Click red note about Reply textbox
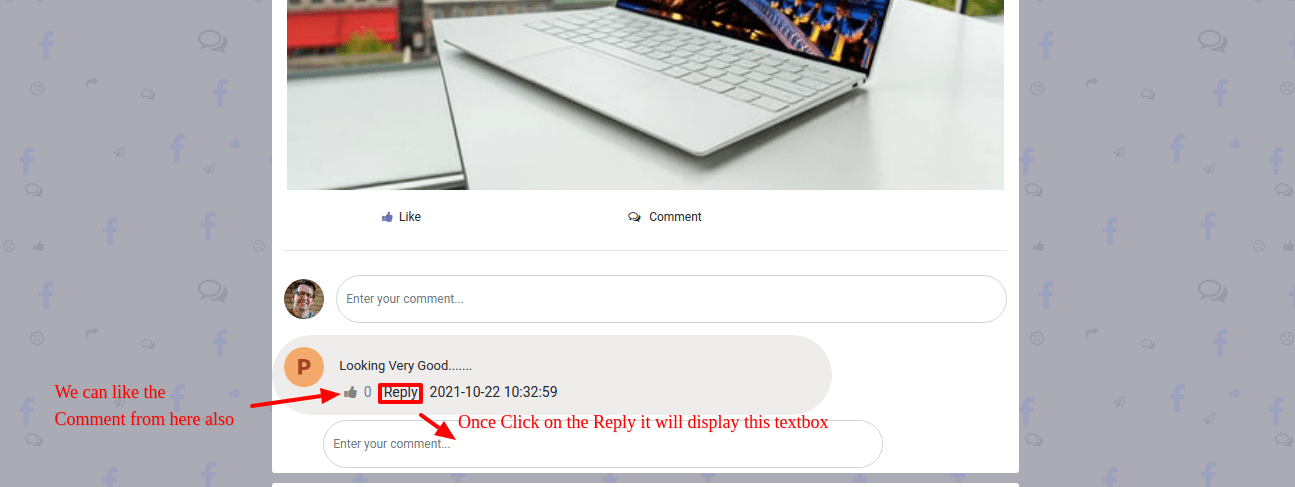The image size is (1295, 487). [643, 422]
